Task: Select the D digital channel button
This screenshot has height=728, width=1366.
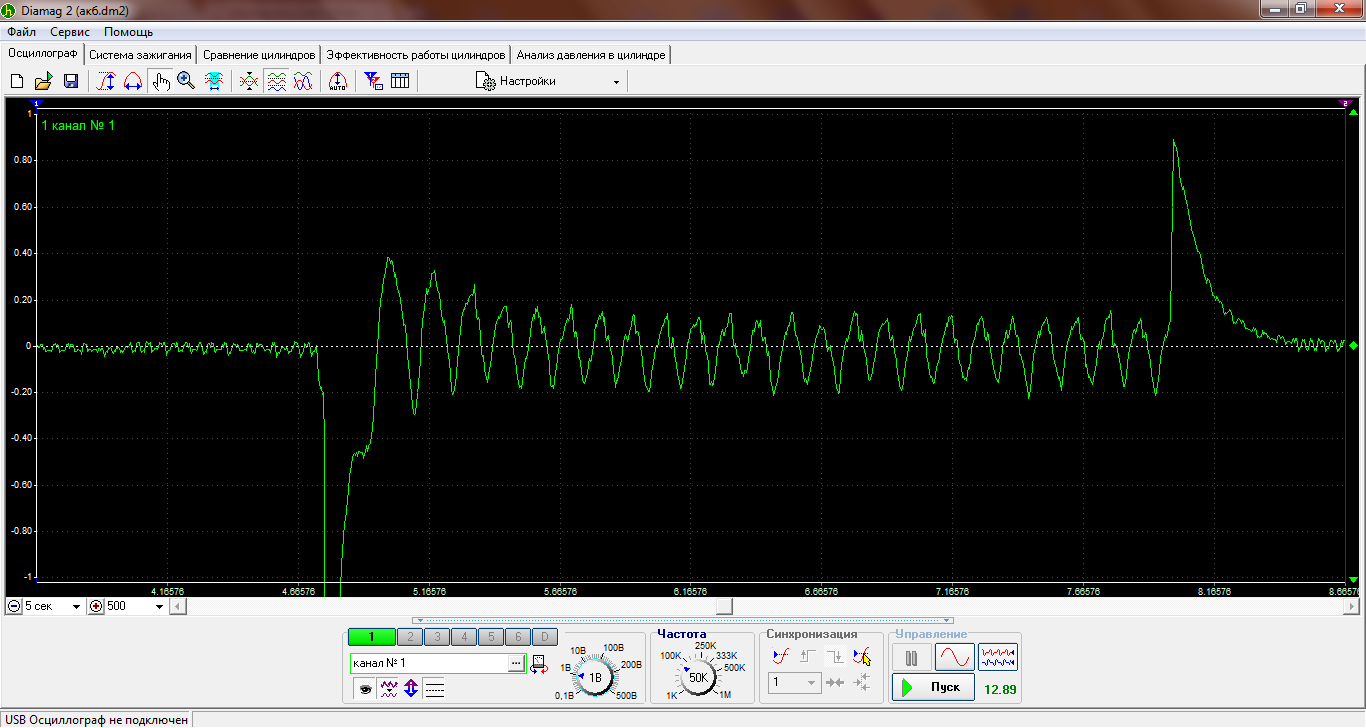Action: [544, 637]
